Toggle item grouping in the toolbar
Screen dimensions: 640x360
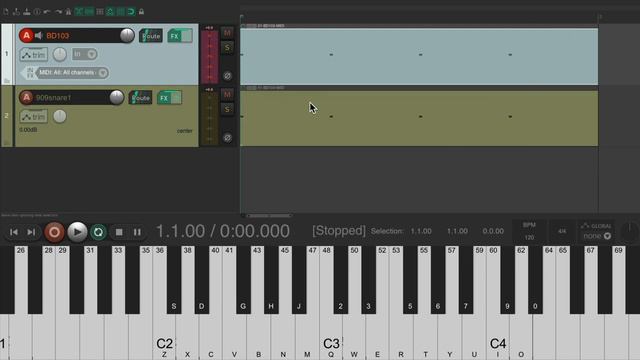point(89,12)
